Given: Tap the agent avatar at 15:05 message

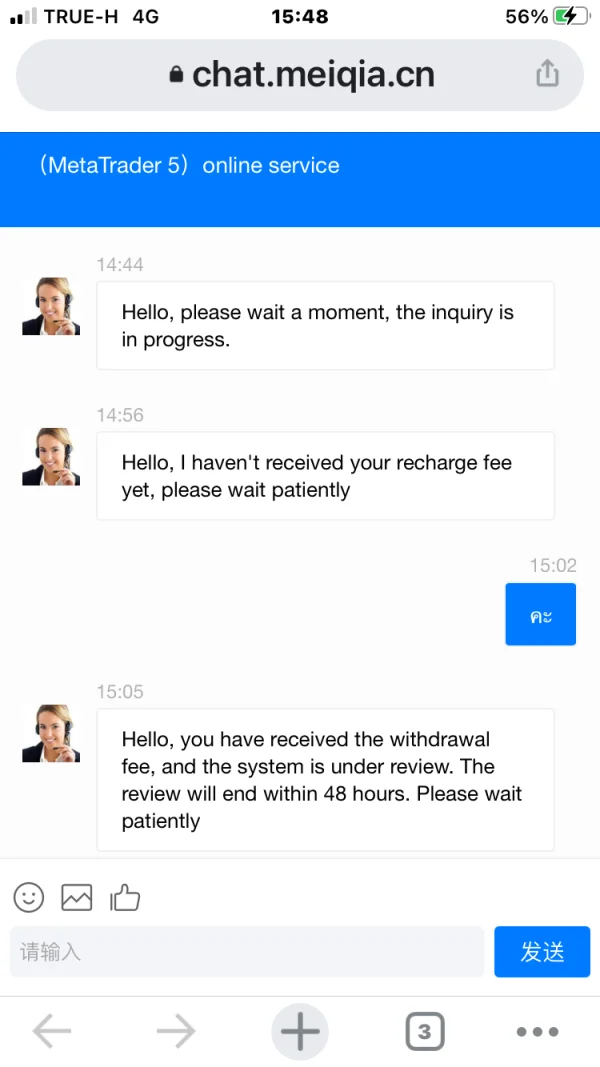Looking at the screenshot, I should click(51, 733).
